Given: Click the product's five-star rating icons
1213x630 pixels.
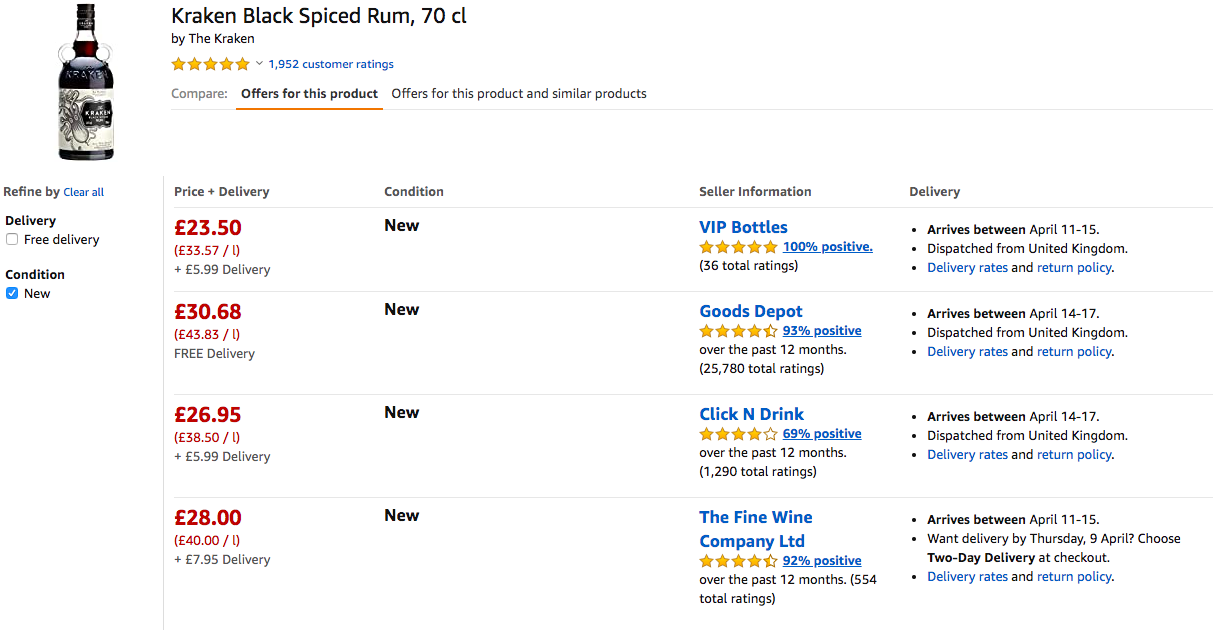Looking at the screenshot, I should point(210,64).
